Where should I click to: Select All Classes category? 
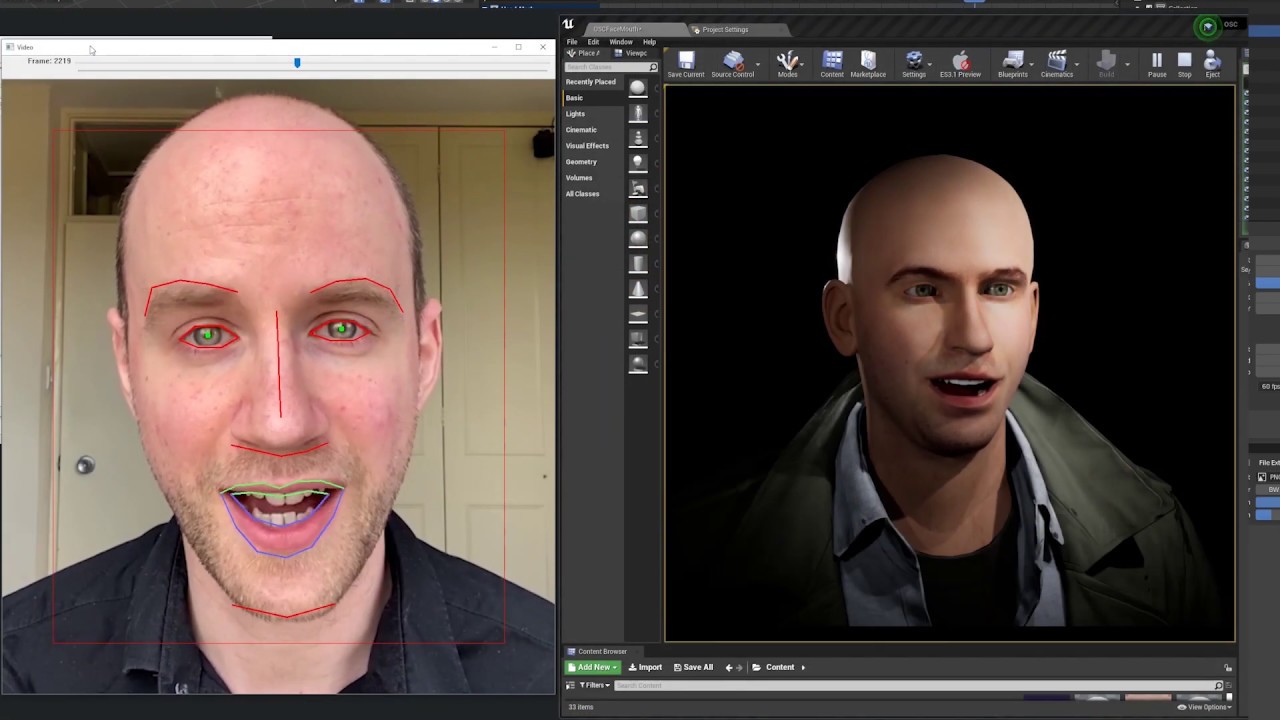point(583,194)
